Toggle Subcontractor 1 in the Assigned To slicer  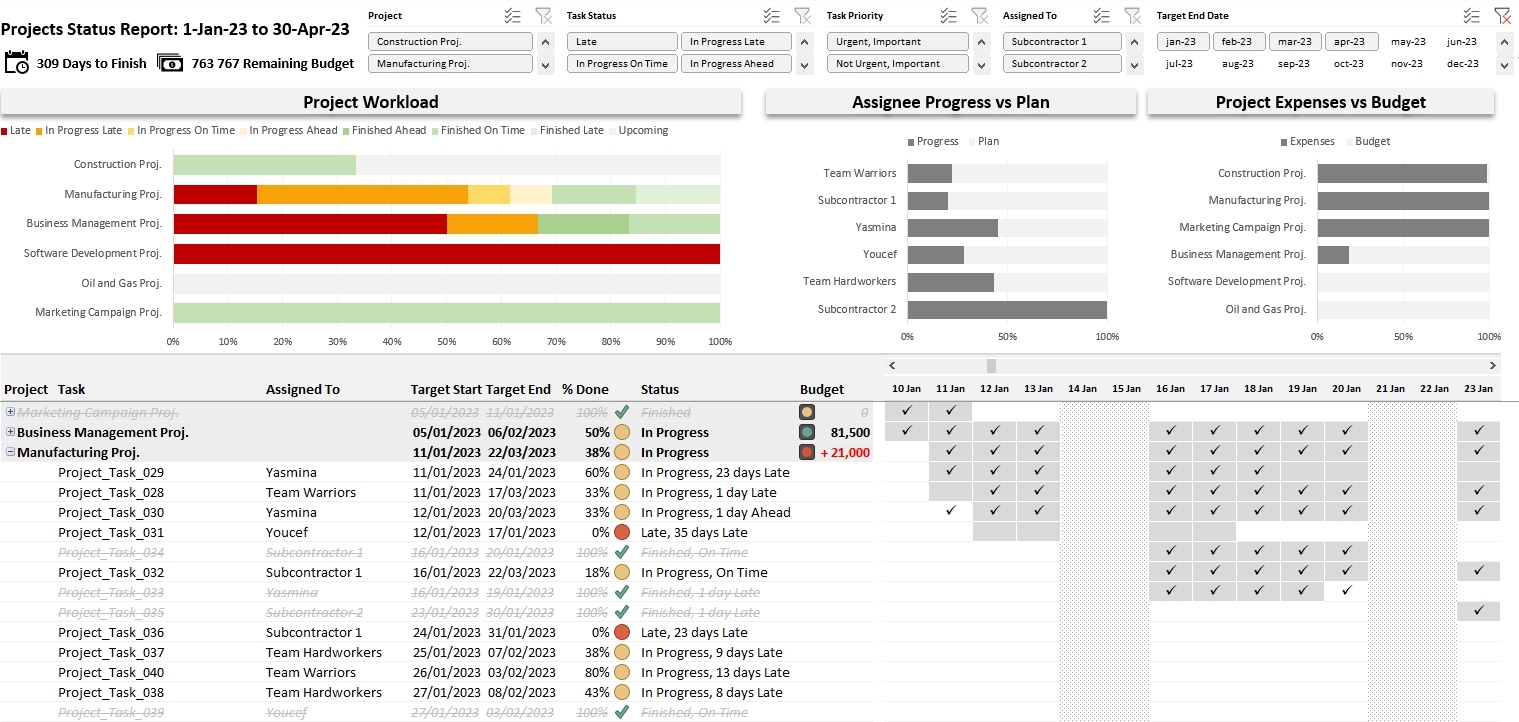point(1062,41)
